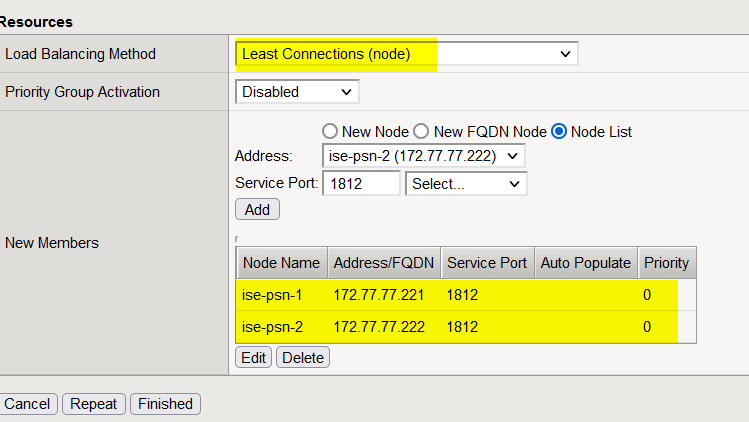Click the Priority column header
The height and width of the screenshot is (422, 749).
point(667,263)
